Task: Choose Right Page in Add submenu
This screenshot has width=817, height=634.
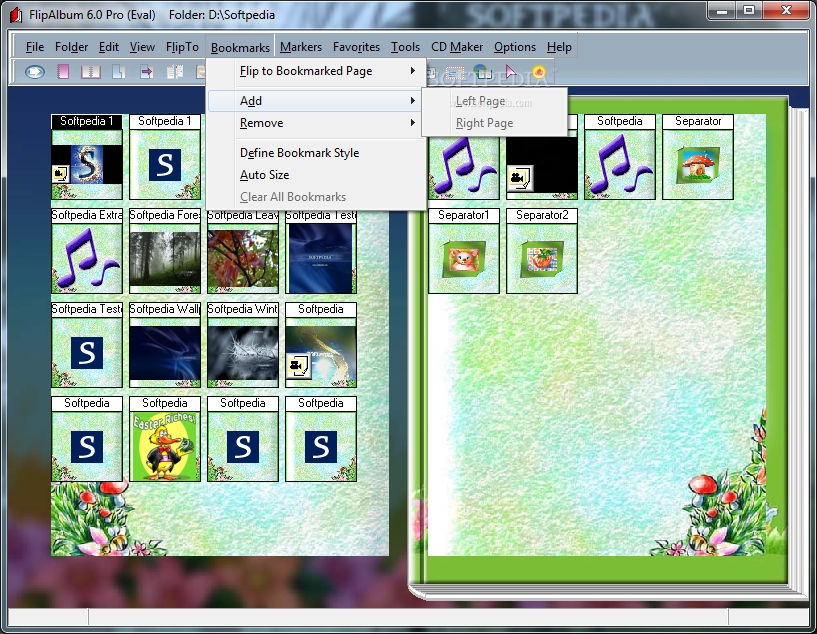Action: tap(494, 123)
